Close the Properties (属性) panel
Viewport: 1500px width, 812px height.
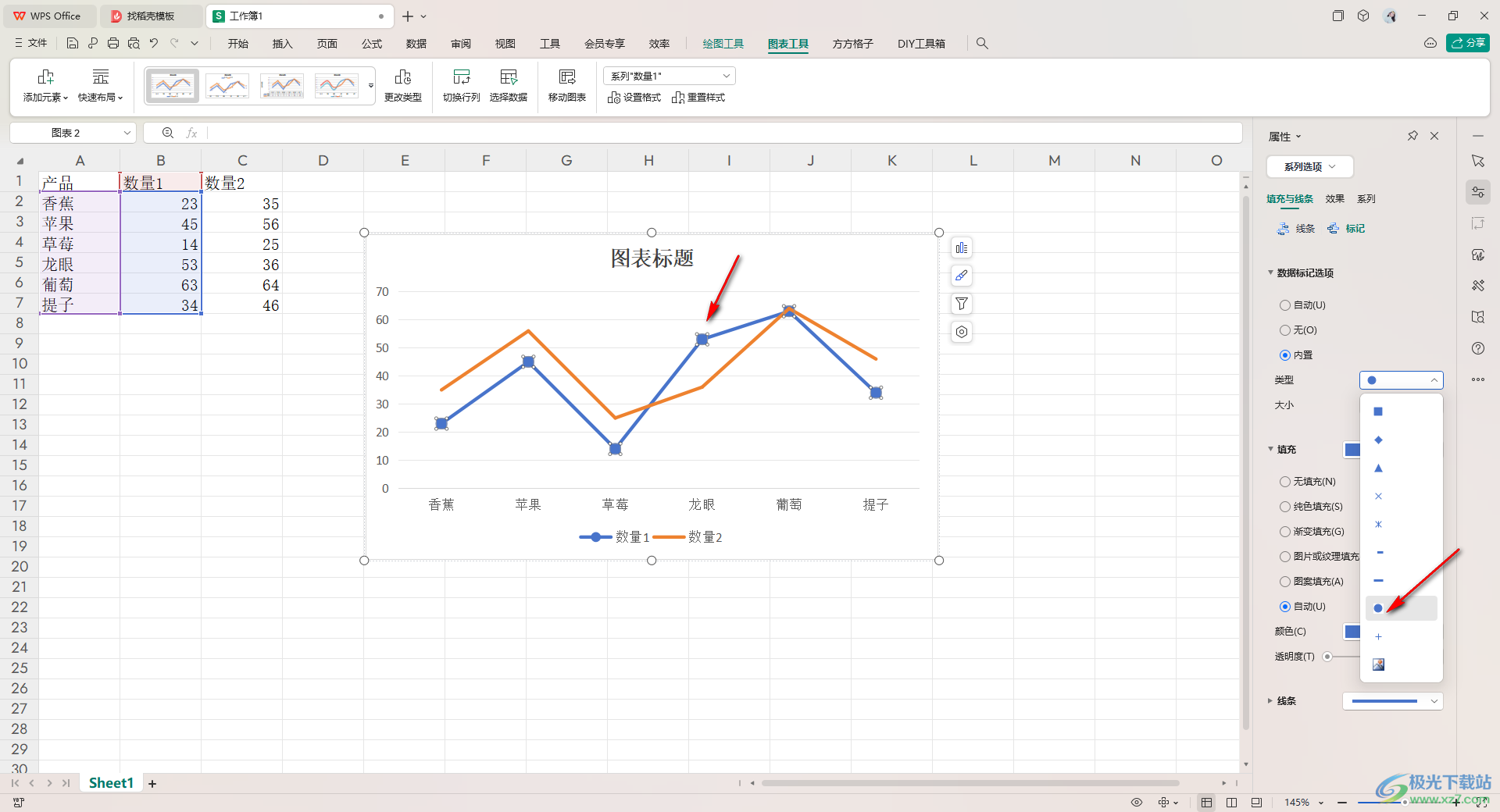1434,136
